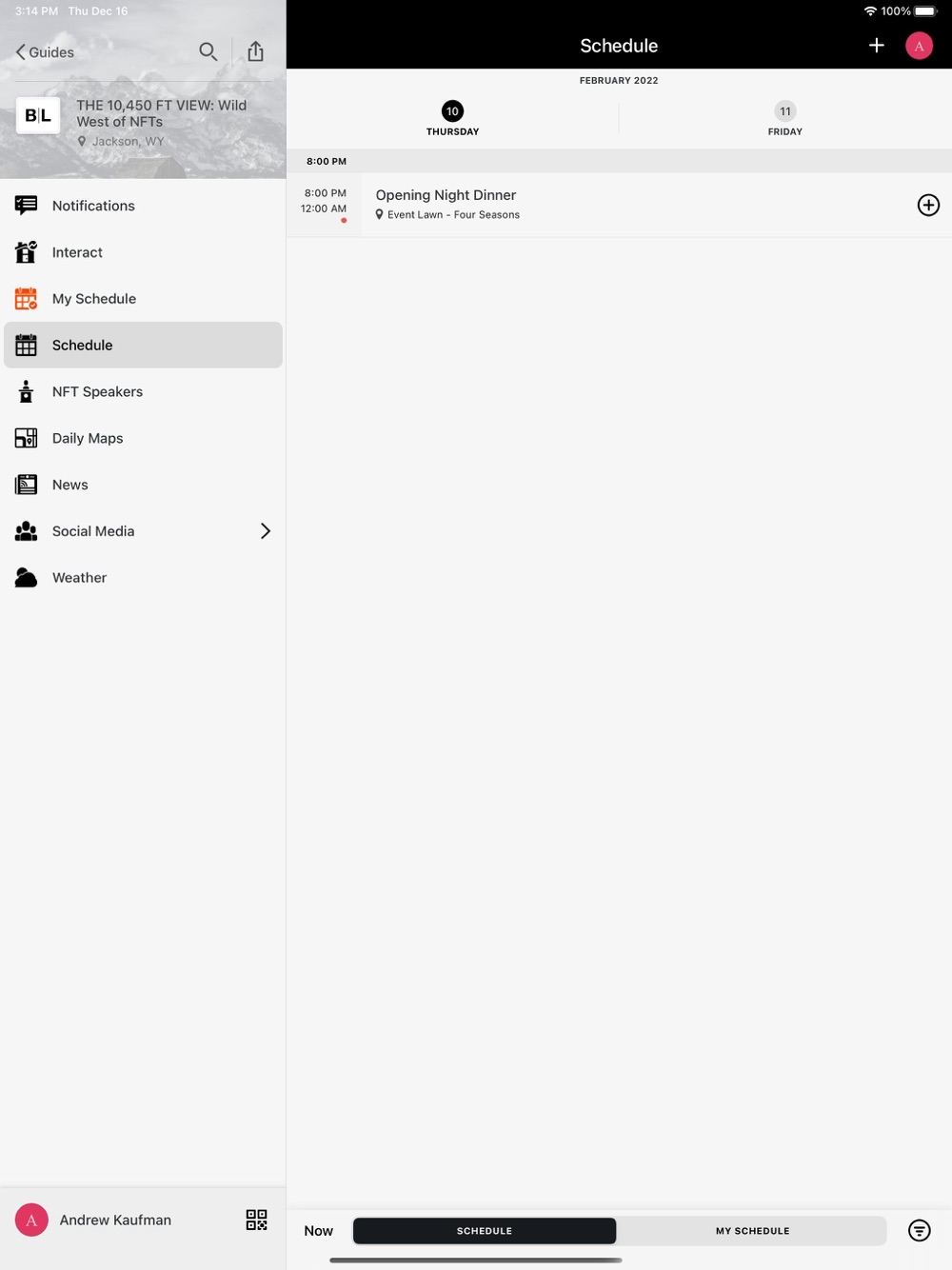
Task: Select Thursday 10 date tab
Action: [453, 119]
